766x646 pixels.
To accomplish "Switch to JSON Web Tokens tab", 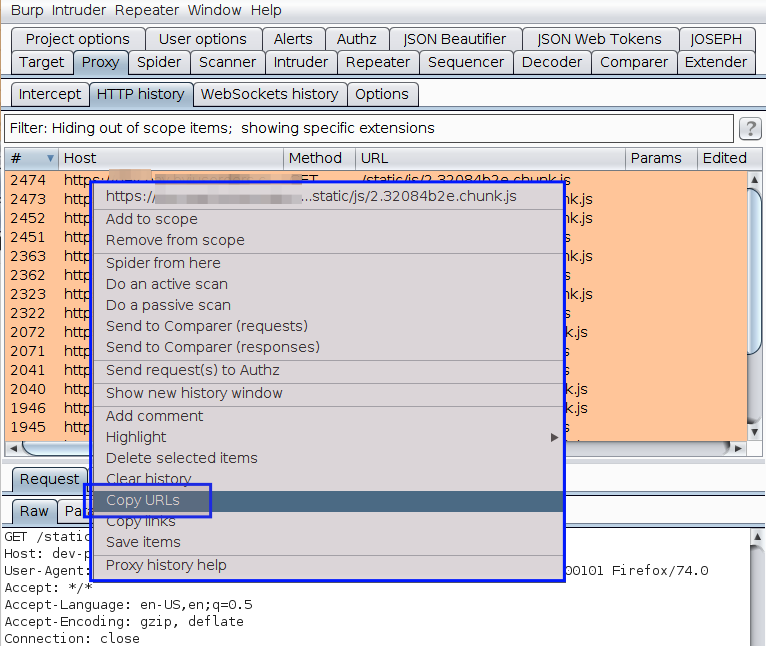I will click(x=599, y=39).
